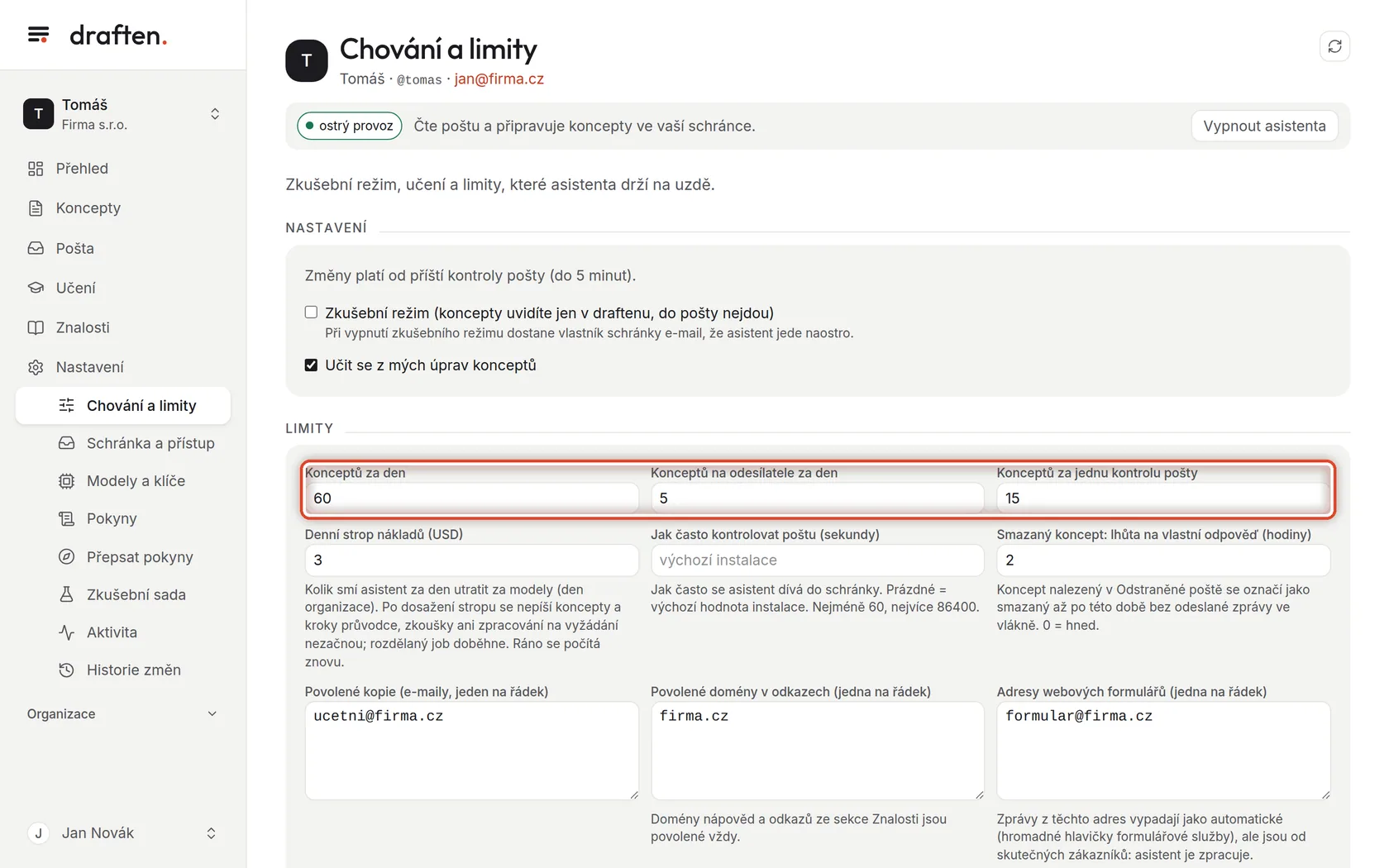Click the Vypnout asistenta button
Screen dimensions: 1389x868
[x=1264, y=126]
